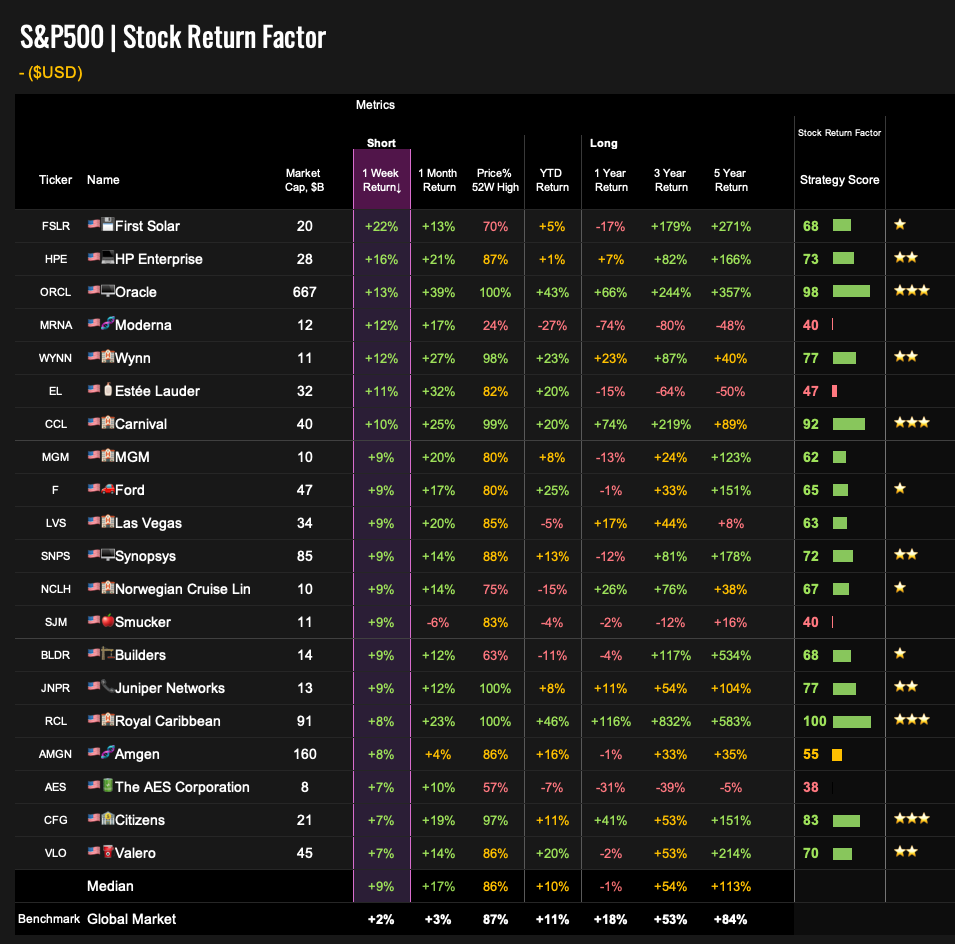Click the single star rating in the First Solar row
Image resolution: width=955 pixels, height=944 pixels.
click(900, 225)
